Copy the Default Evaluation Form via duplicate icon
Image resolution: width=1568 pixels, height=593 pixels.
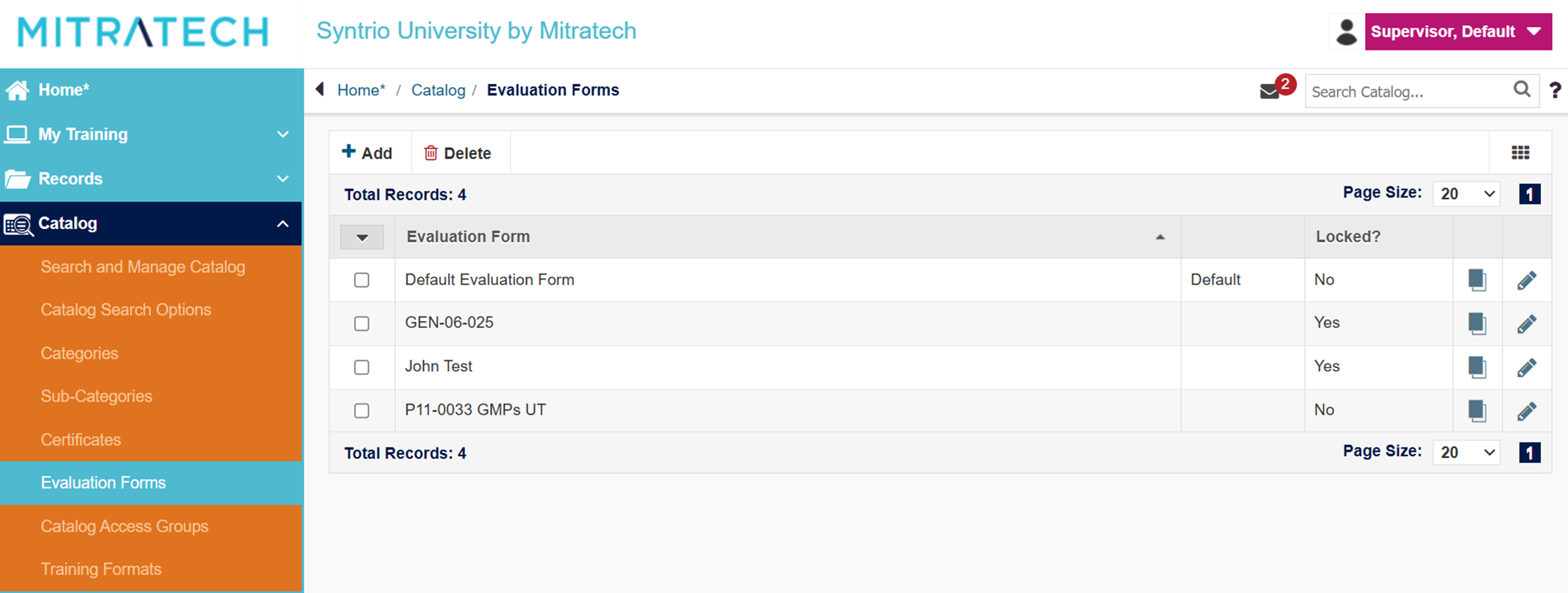click(x=1477, y=280)
